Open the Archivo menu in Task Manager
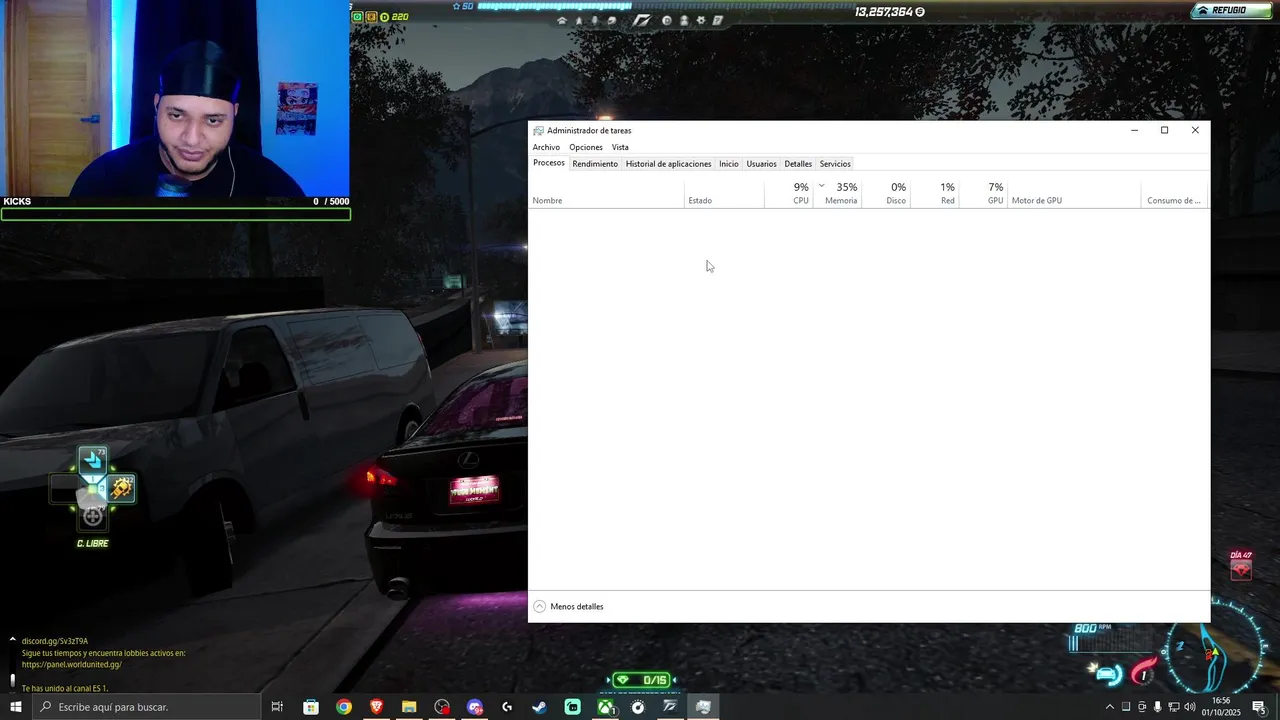Image resolution: width=1280 pixels, height=720 pixels. tap(546, 147)
